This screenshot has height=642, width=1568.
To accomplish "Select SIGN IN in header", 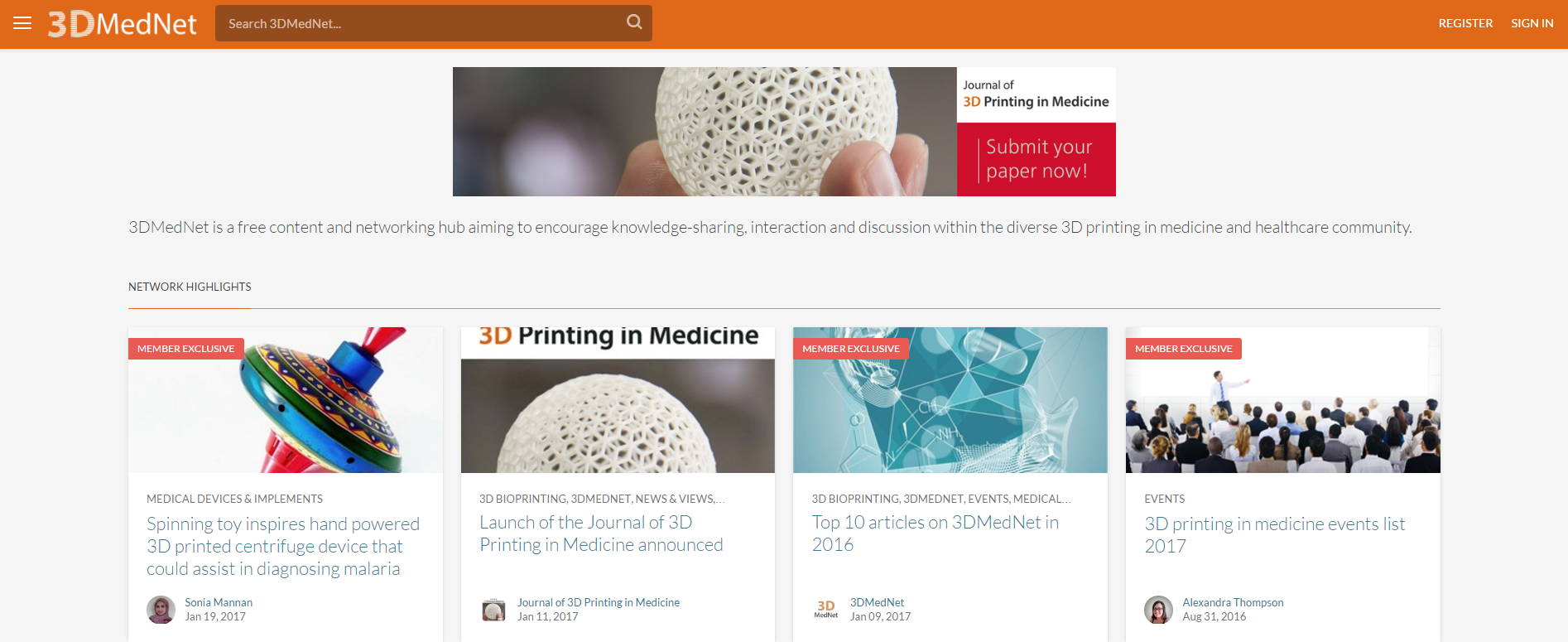I will tap(1532, 23).
